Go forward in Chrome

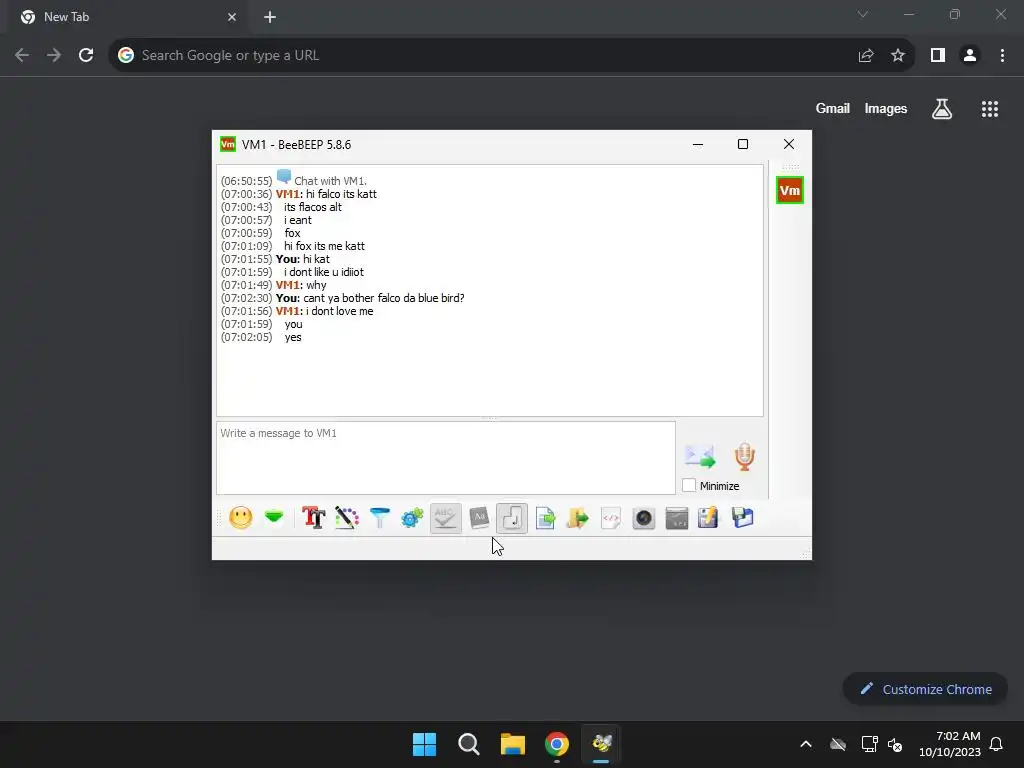click(54, 56)
